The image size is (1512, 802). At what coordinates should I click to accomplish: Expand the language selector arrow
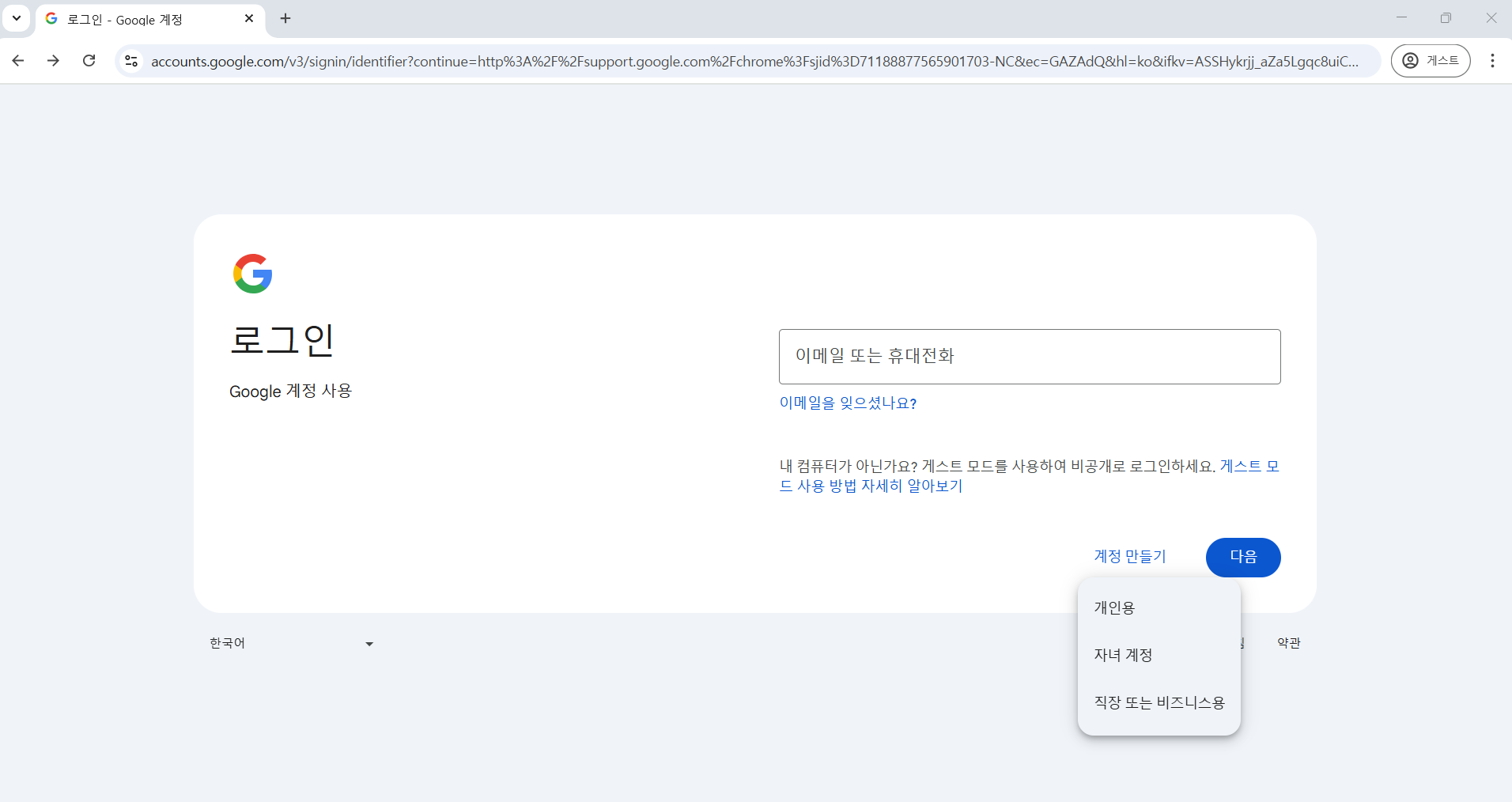click(x=369, y=643)
